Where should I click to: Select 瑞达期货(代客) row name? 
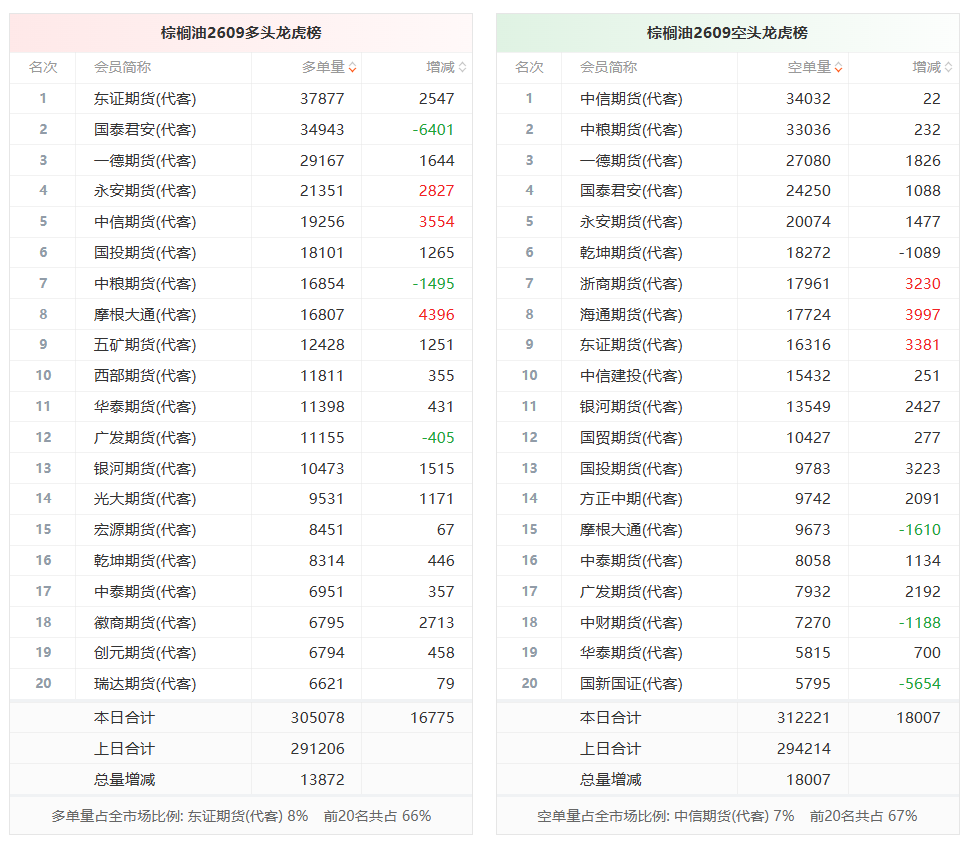[145, 684]
